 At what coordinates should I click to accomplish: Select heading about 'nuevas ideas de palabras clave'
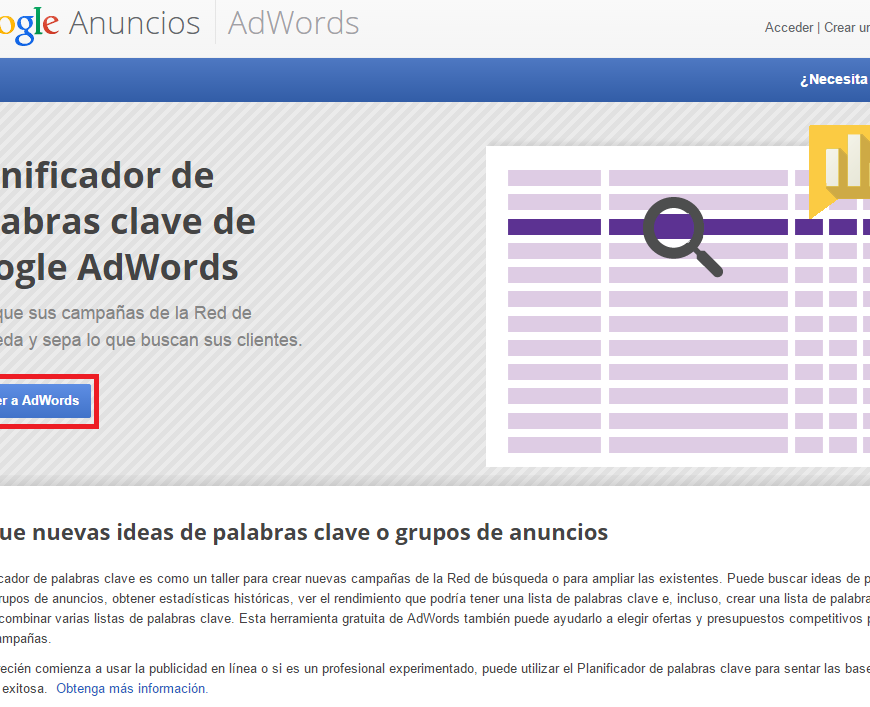click(304, 532)
